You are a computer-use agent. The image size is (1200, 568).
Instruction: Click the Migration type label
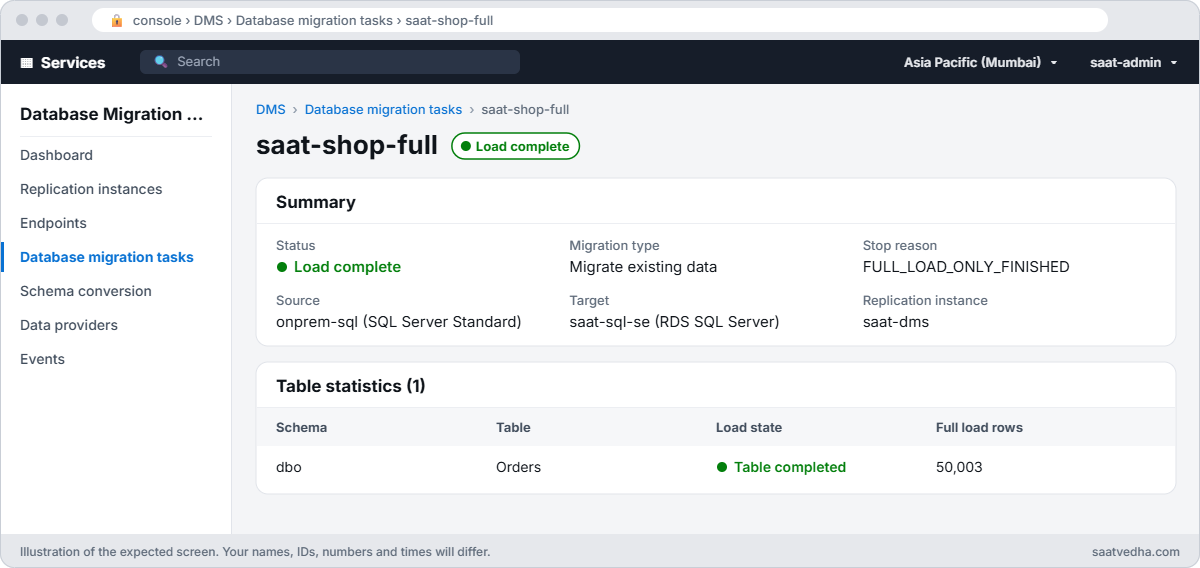point(614,245)
